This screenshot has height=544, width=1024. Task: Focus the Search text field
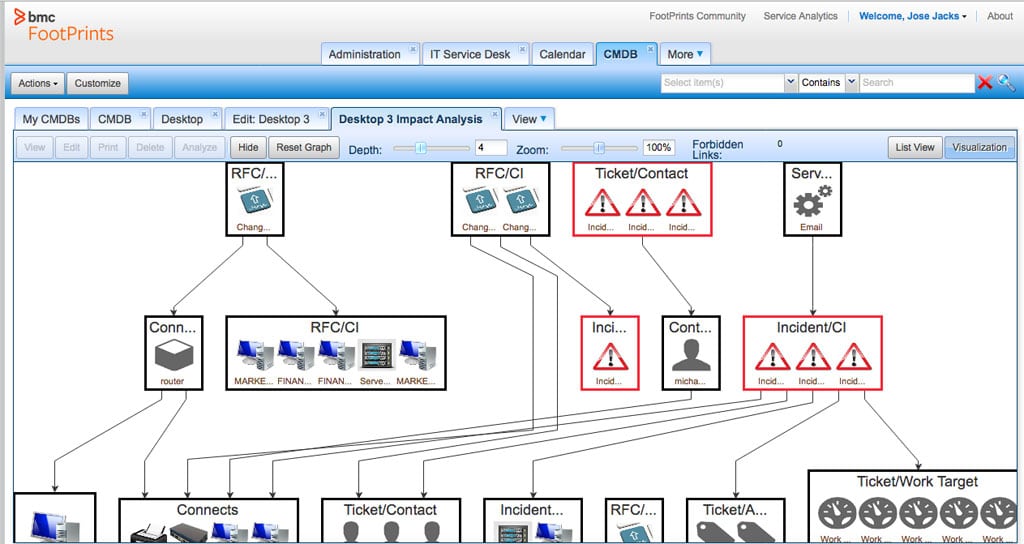point(917,82)
